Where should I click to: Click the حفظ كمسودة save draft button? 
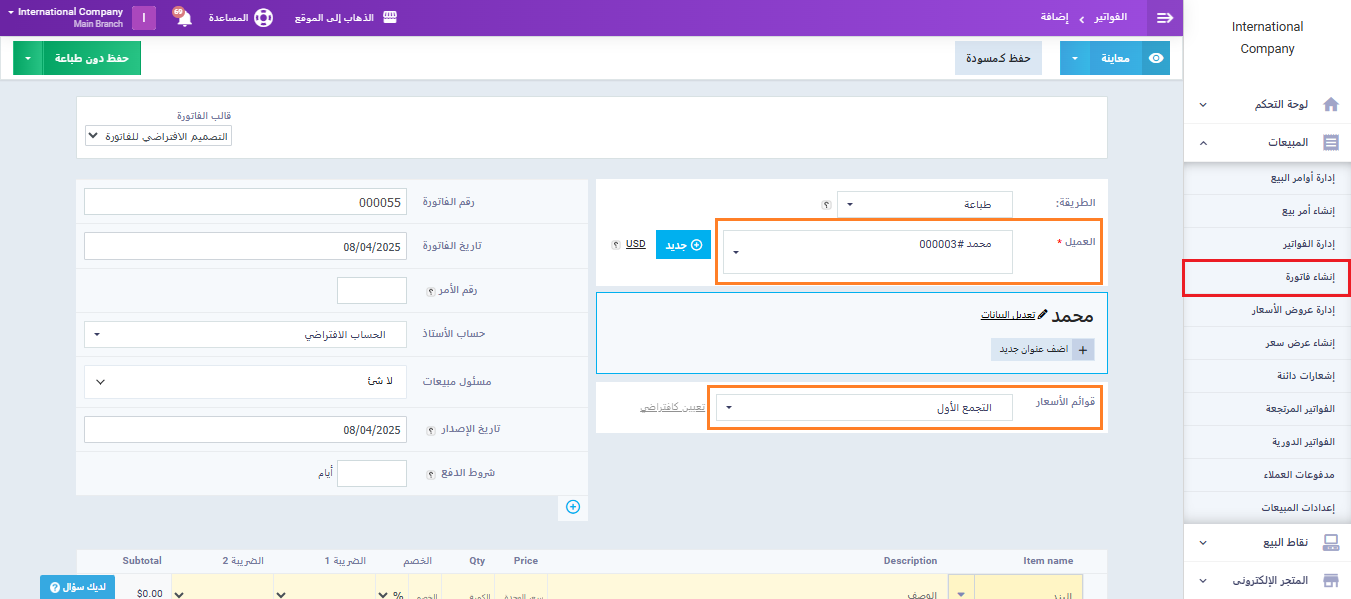point(998,58)
